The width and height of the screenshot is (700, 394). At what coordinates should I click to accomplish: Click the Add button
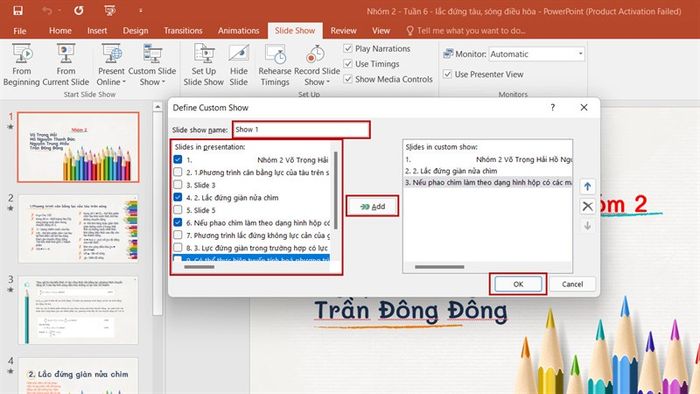coord(372,206)
